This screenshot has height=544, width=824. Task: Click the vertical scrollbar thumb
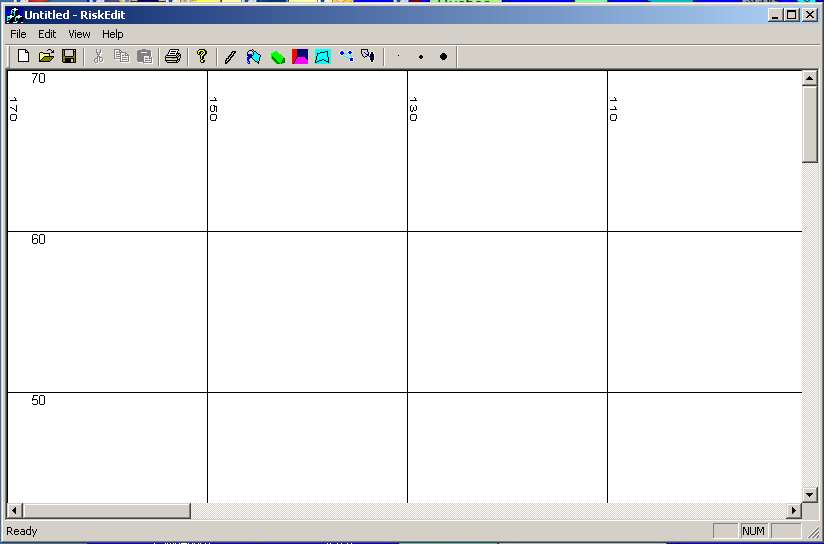(809, 124)
